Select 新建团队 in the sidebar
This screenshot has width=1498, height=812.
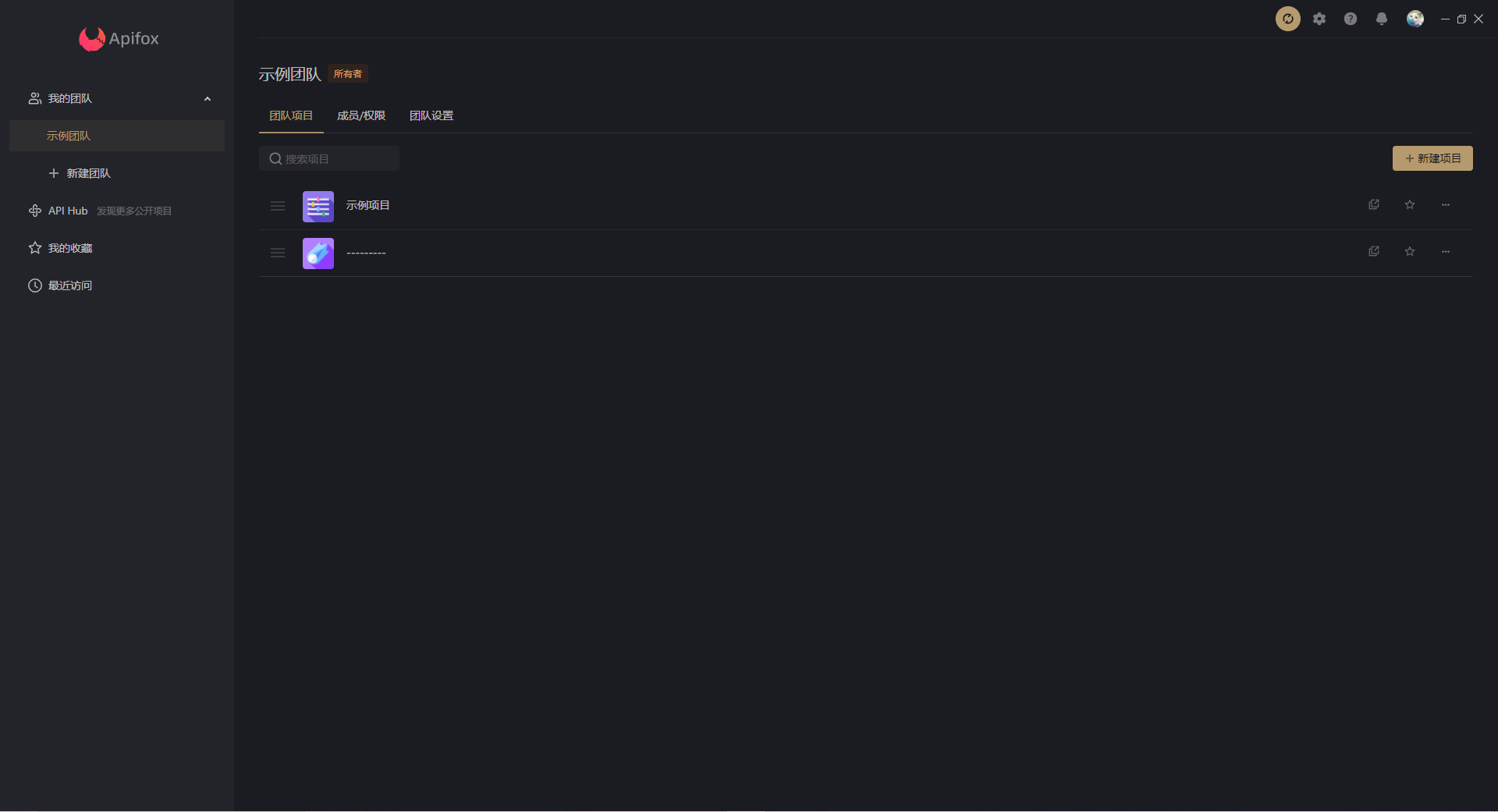tap(88, 173)
